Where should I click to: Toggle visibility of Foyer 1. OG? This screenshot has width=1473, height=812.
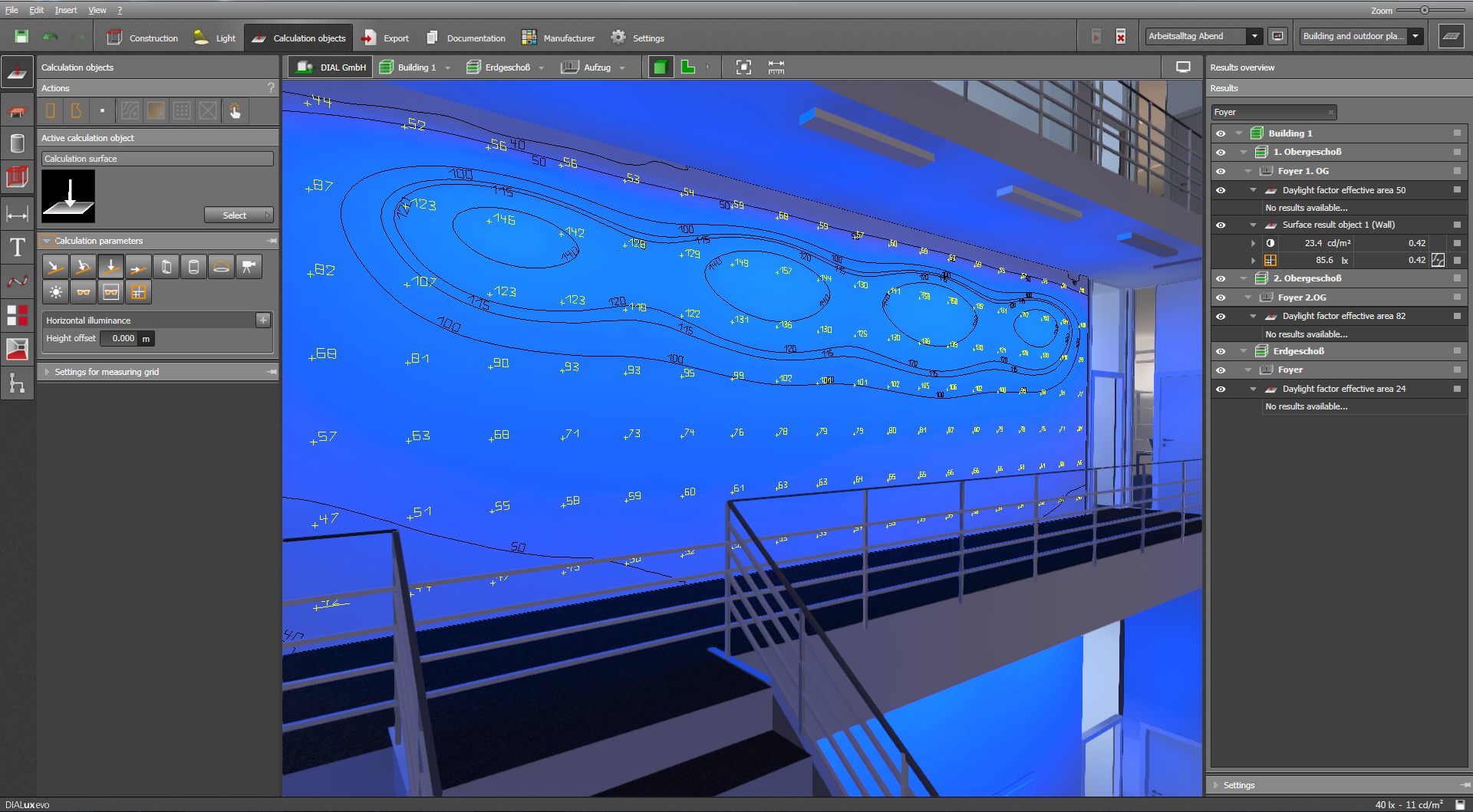(1221, 172)
